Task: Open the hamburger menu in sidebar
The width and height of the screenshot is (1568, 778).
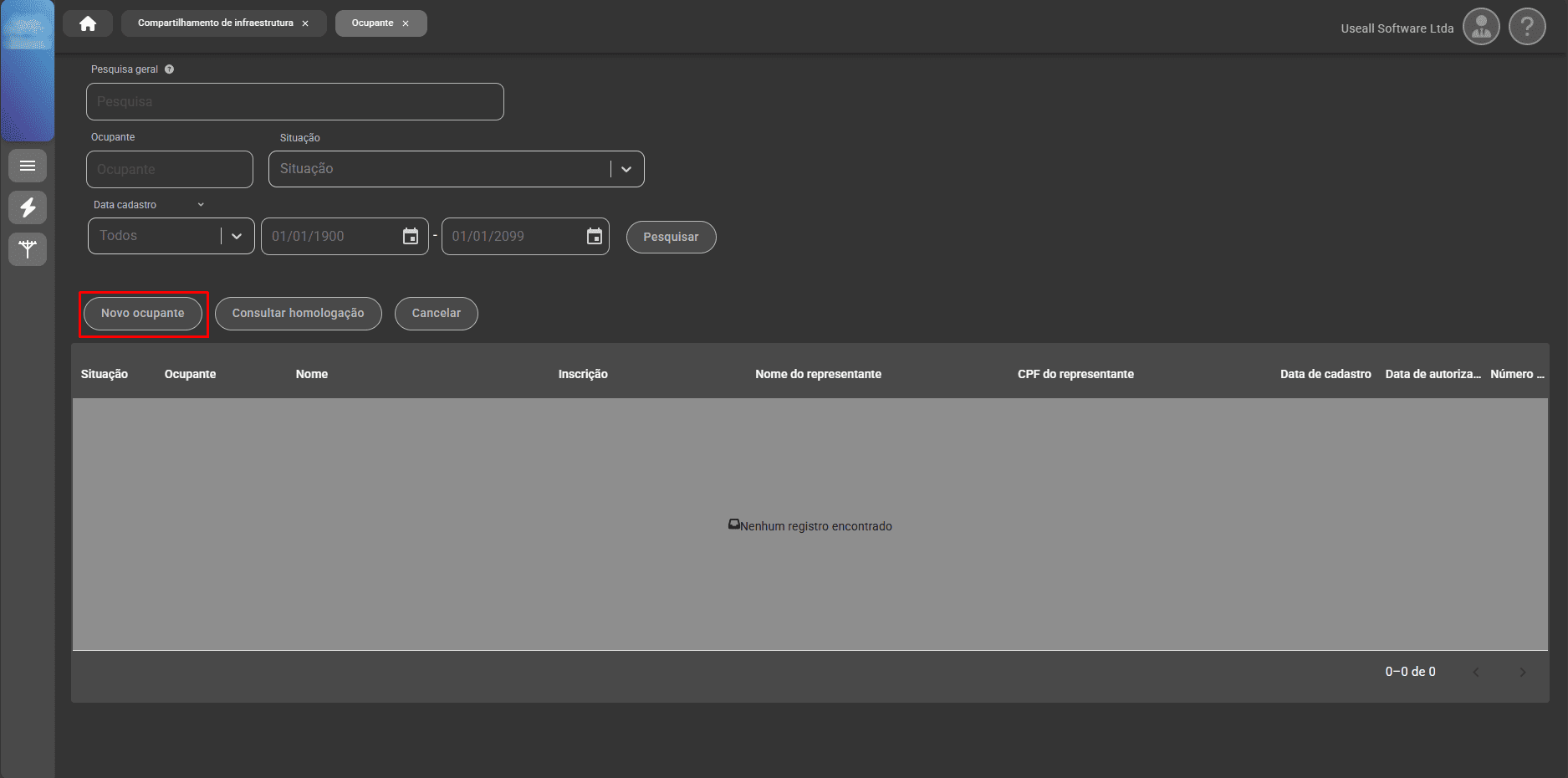Action: (x=28, y=166)
